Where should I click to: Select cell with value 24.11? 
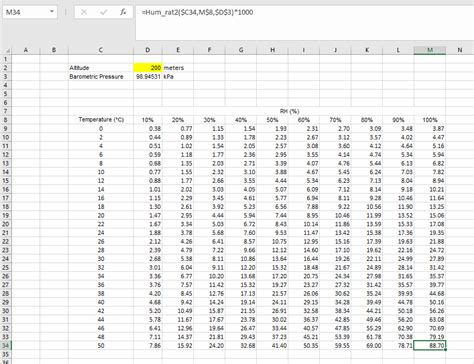(272, 302)
